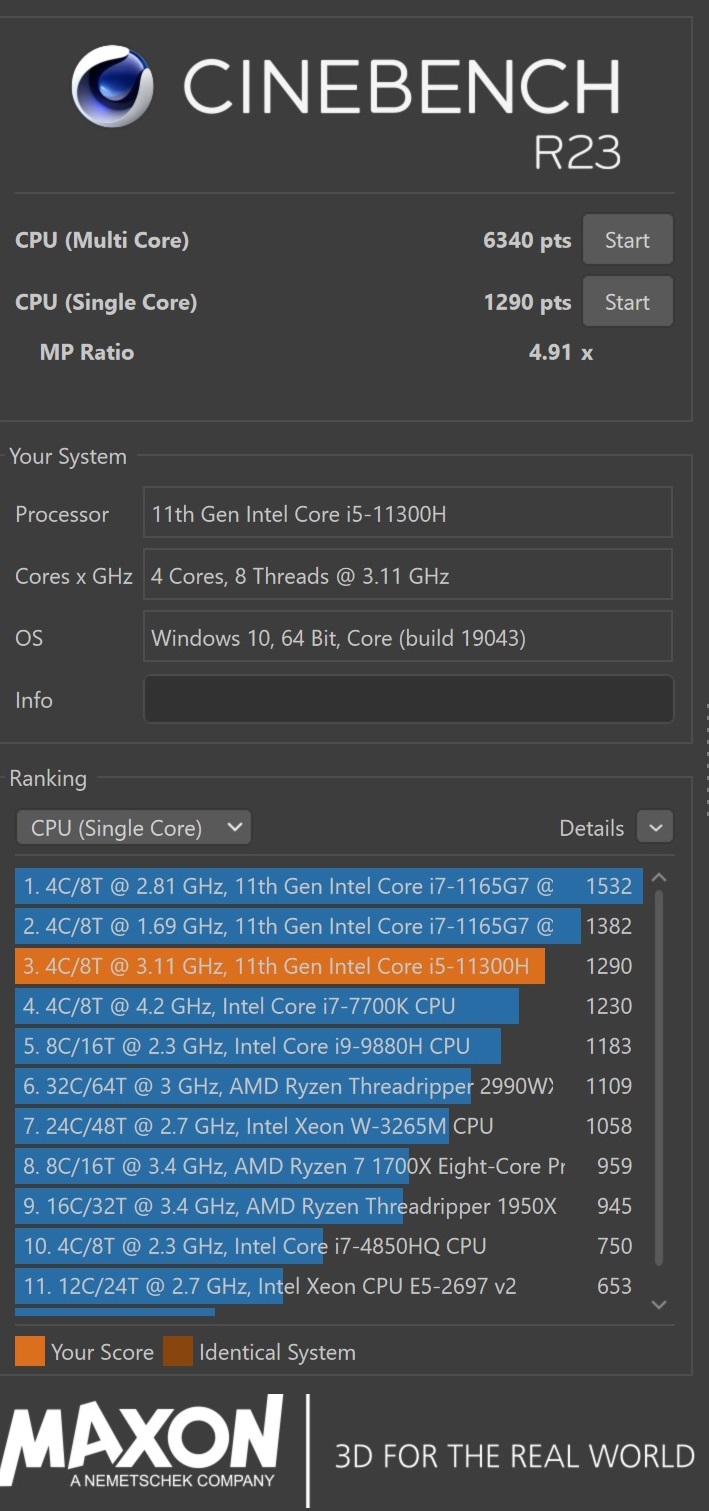Screen dimensions: 709x1511
Task: Click the OS Windows 10 field
Action: point(408,638)
